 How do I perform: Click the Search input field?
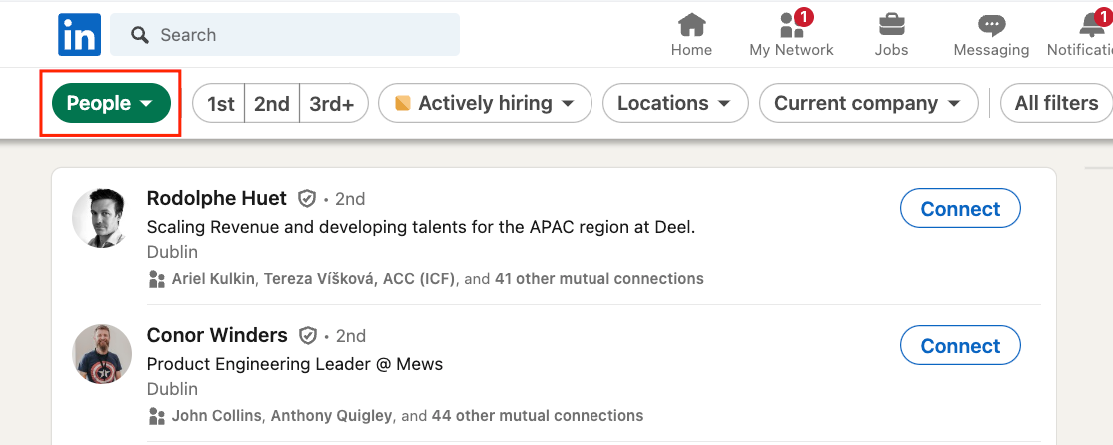(300, 35)
